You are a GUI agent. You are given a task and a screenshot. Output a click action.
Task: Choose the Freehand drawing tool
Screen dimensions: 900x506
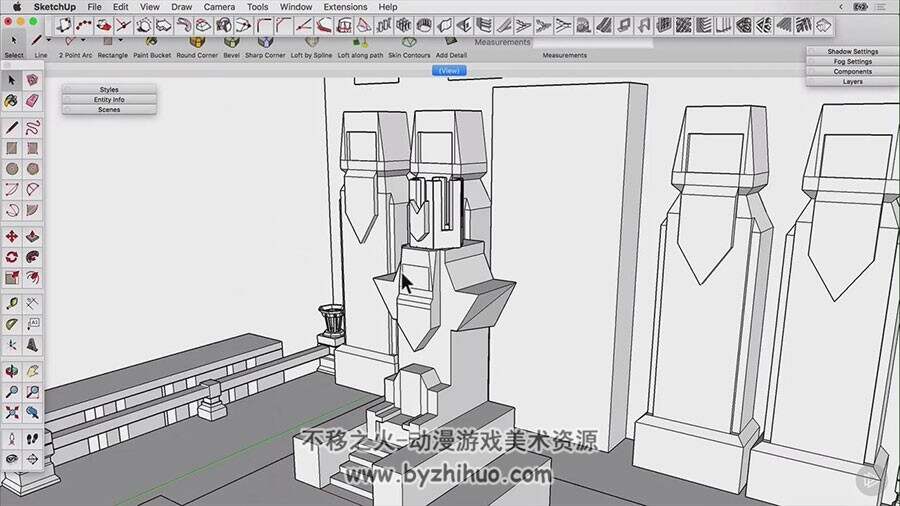(33, 127)
